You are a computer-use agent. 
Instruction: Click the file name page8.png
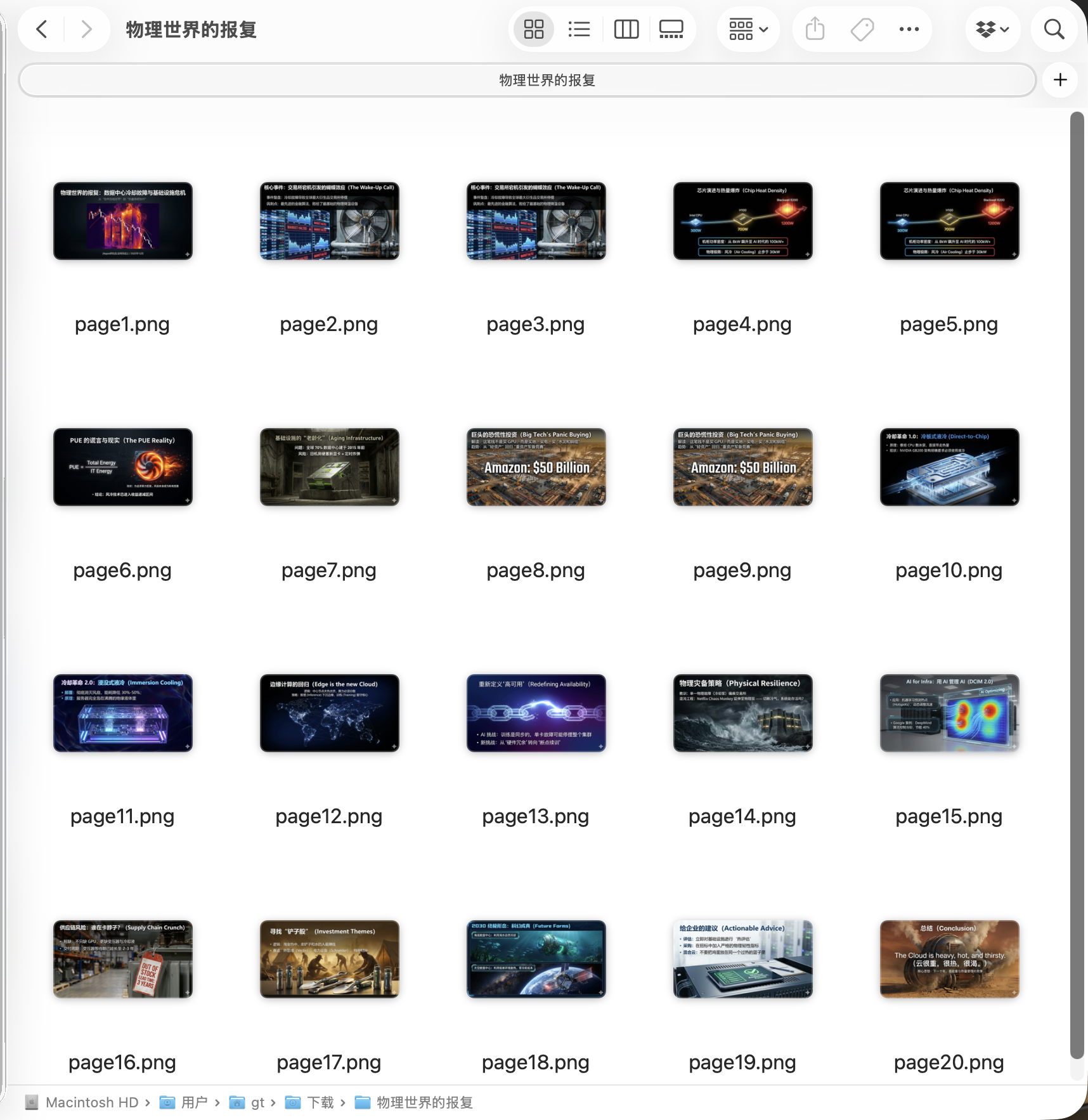click(x=536, y=571)
